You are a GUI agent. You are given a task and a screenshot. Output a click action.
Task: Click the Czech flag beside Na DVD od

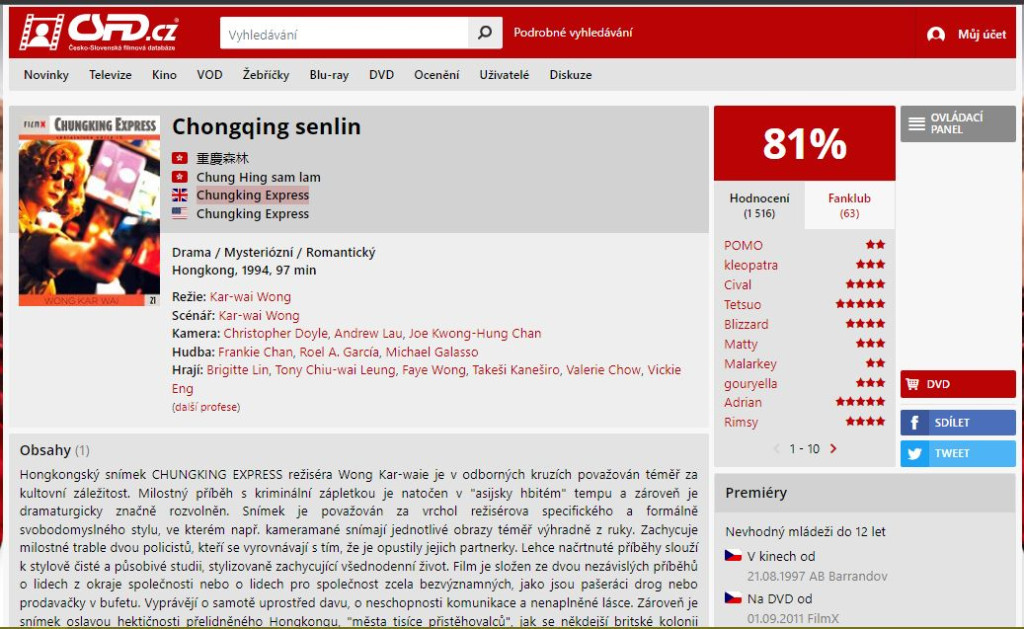coord(733,598)
